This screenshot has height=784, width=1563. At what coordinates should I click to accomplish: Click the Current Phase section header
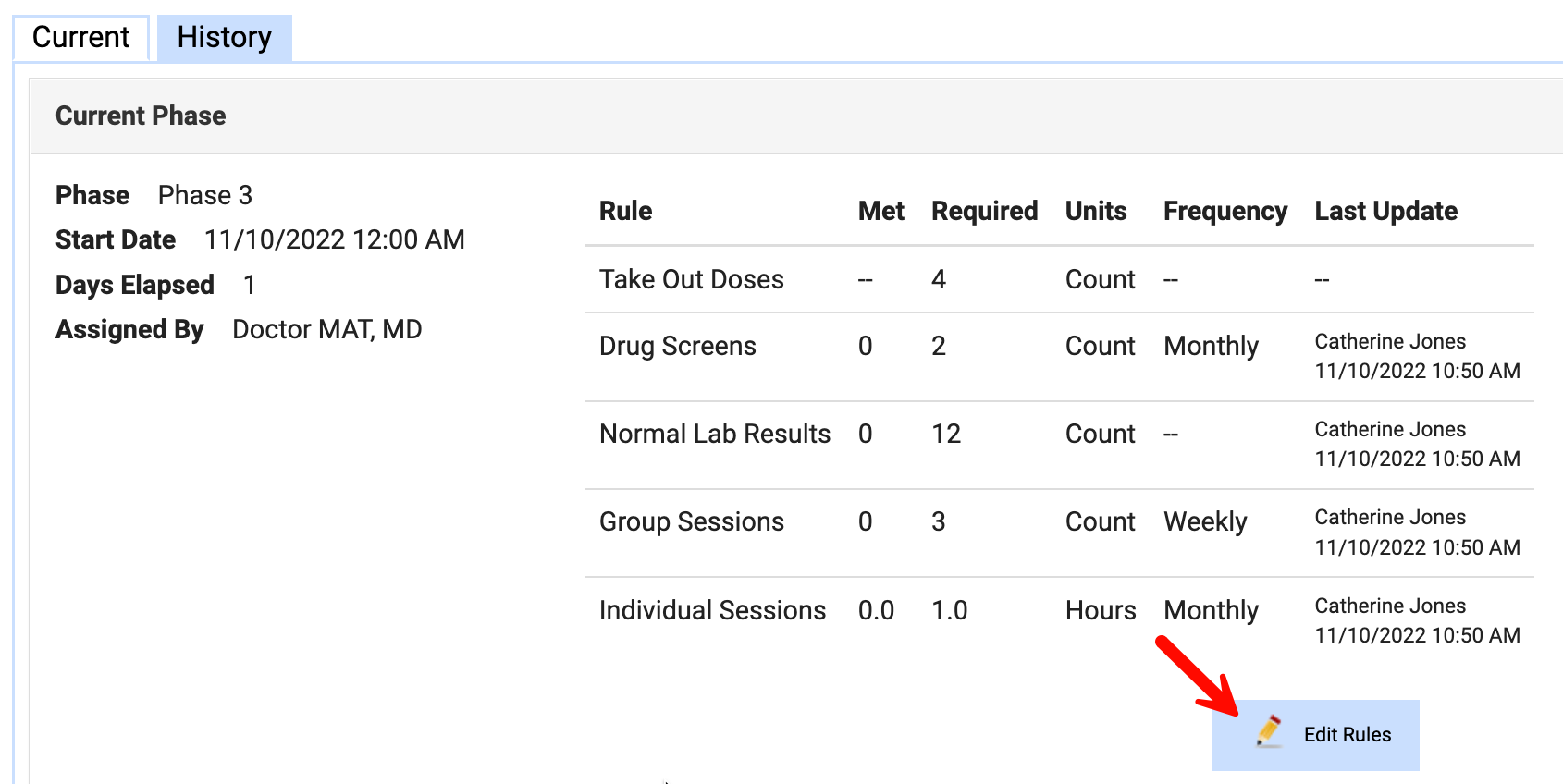coord(141,116)
